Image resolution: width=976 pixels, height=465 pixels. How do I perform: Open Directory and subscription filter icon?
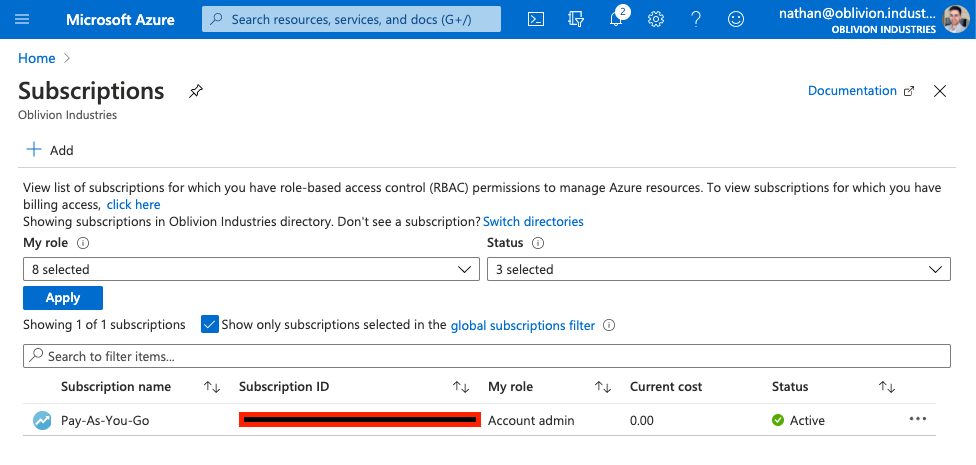[575, 19]
